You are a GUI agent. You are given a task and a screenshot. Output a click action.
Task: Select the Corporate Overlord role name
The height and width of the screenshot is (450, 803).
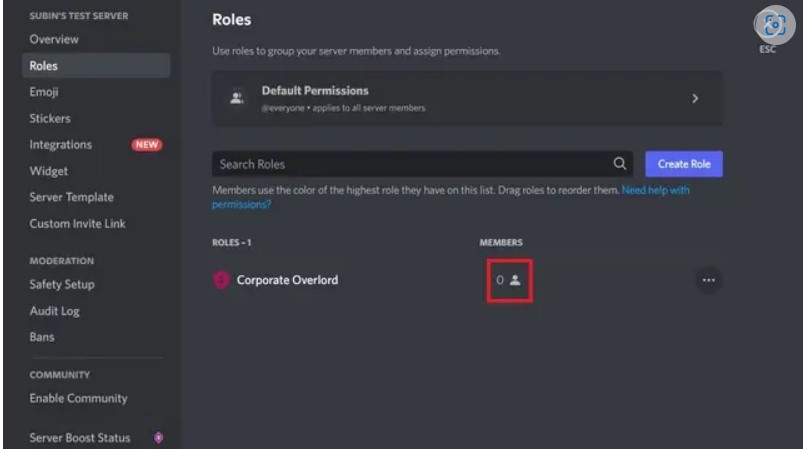[x=287, y=280]
